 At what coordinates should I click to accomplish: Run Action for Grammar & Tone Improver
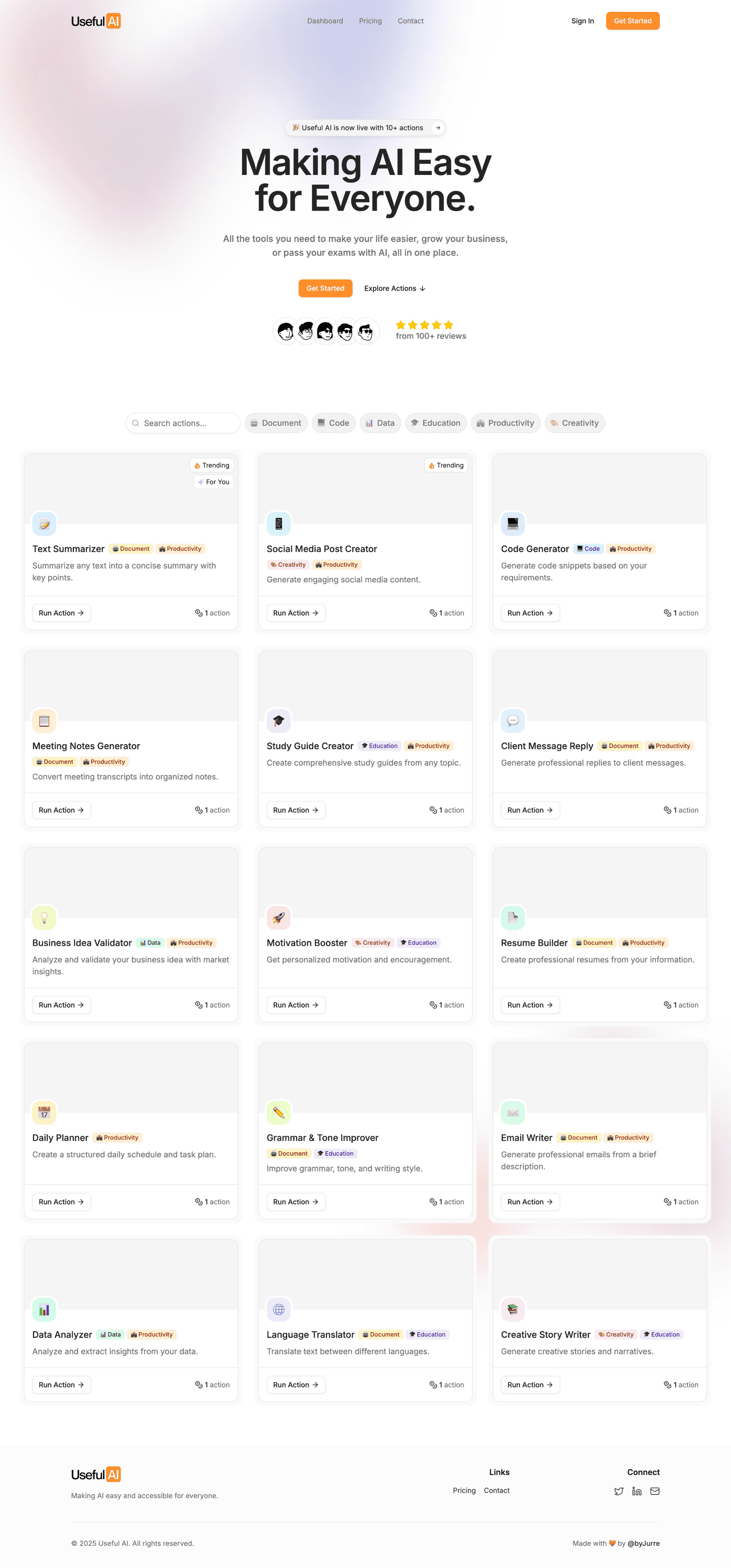click(x=296, y=1202)
